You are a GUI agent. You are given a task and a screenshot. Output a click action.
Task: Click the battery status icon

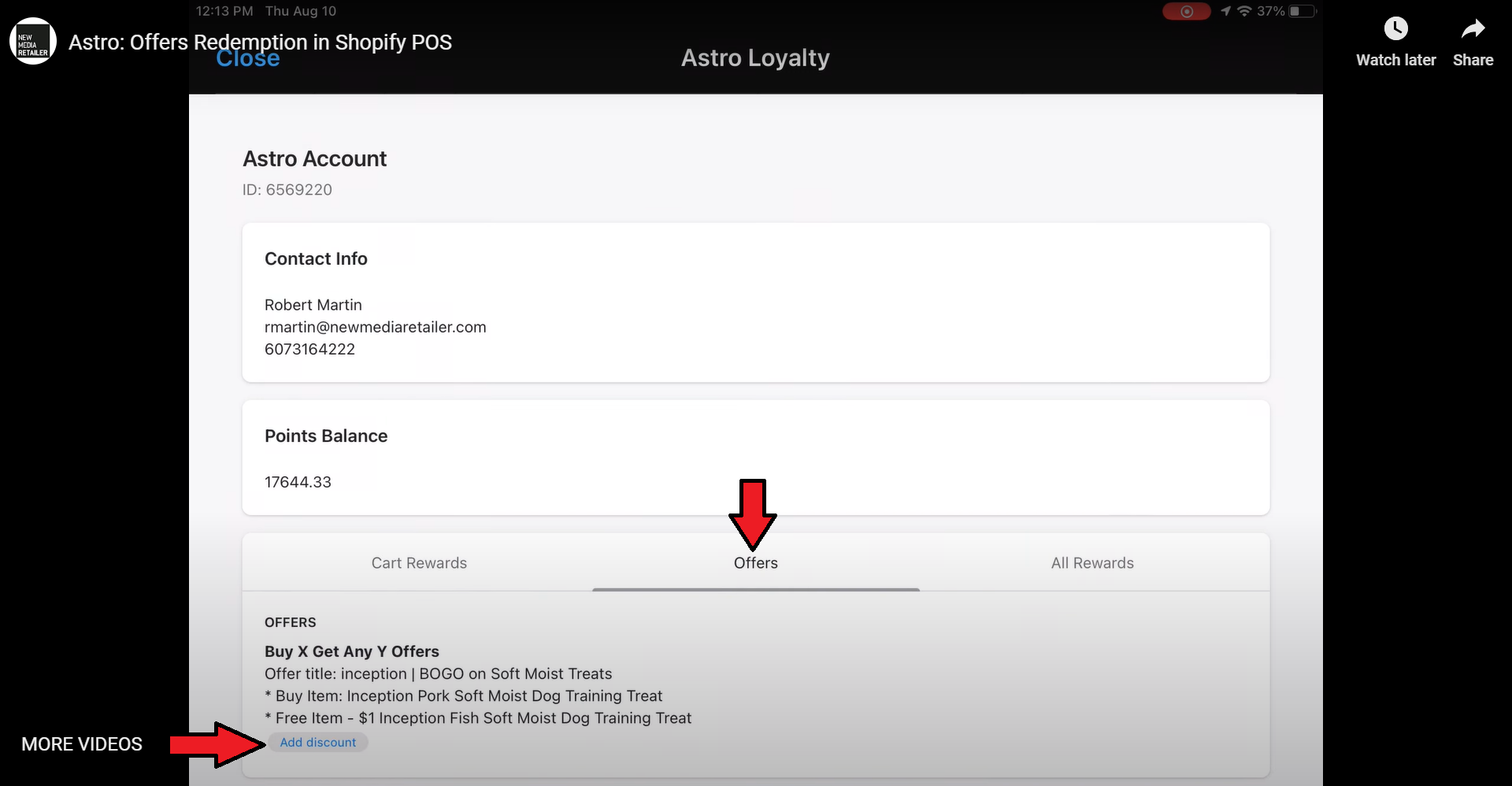click(x=1303, y=11)
